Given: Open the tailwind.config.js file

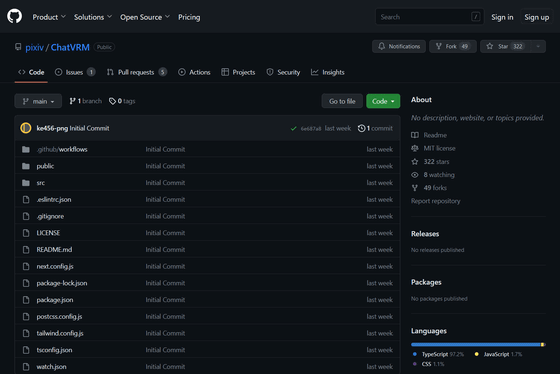Looking at the screenshot, I should click(x=60, y=333).
